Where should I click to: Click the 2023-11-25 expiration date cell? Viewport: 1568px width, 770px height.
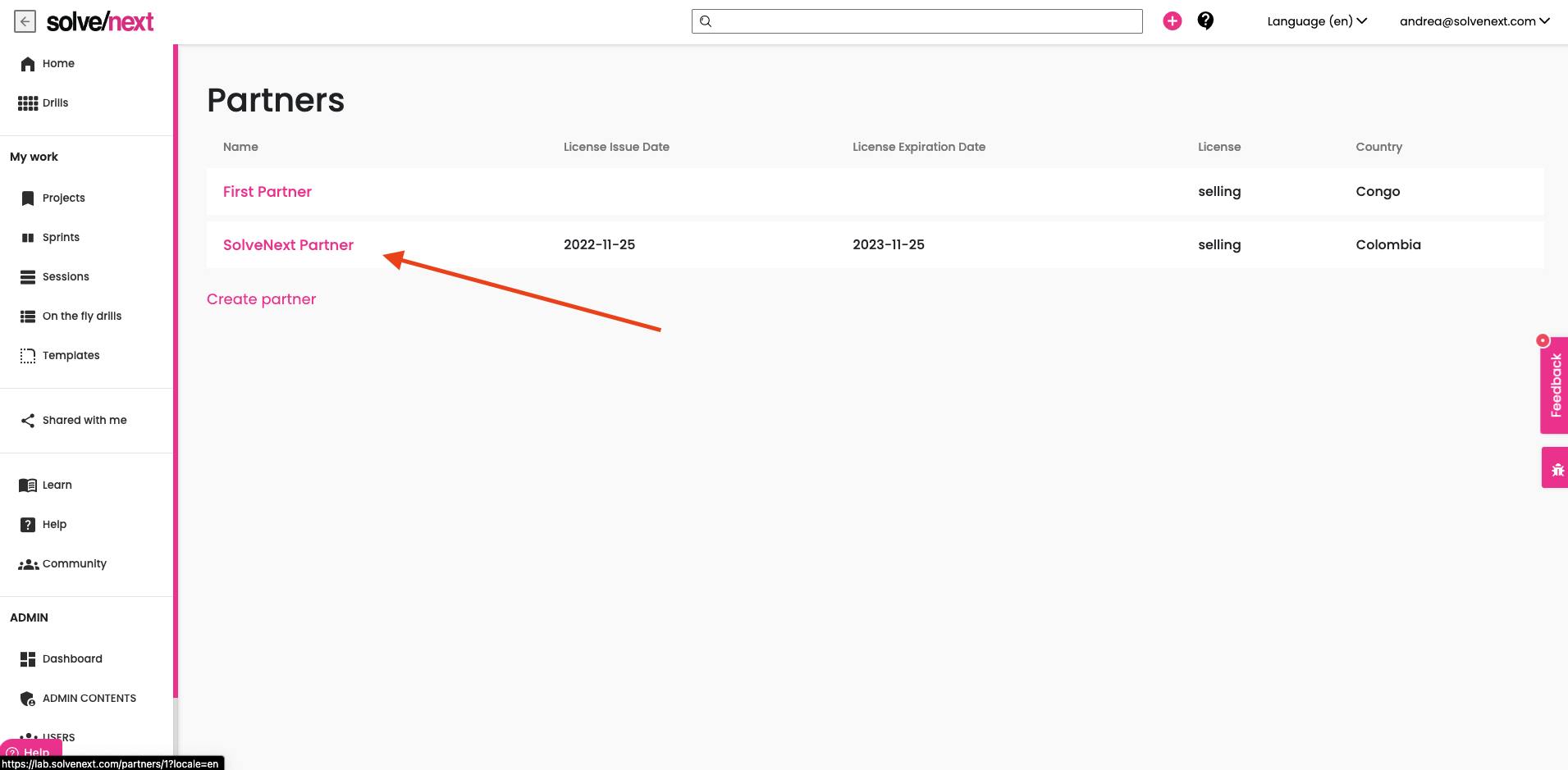click(x=889, y=244)
